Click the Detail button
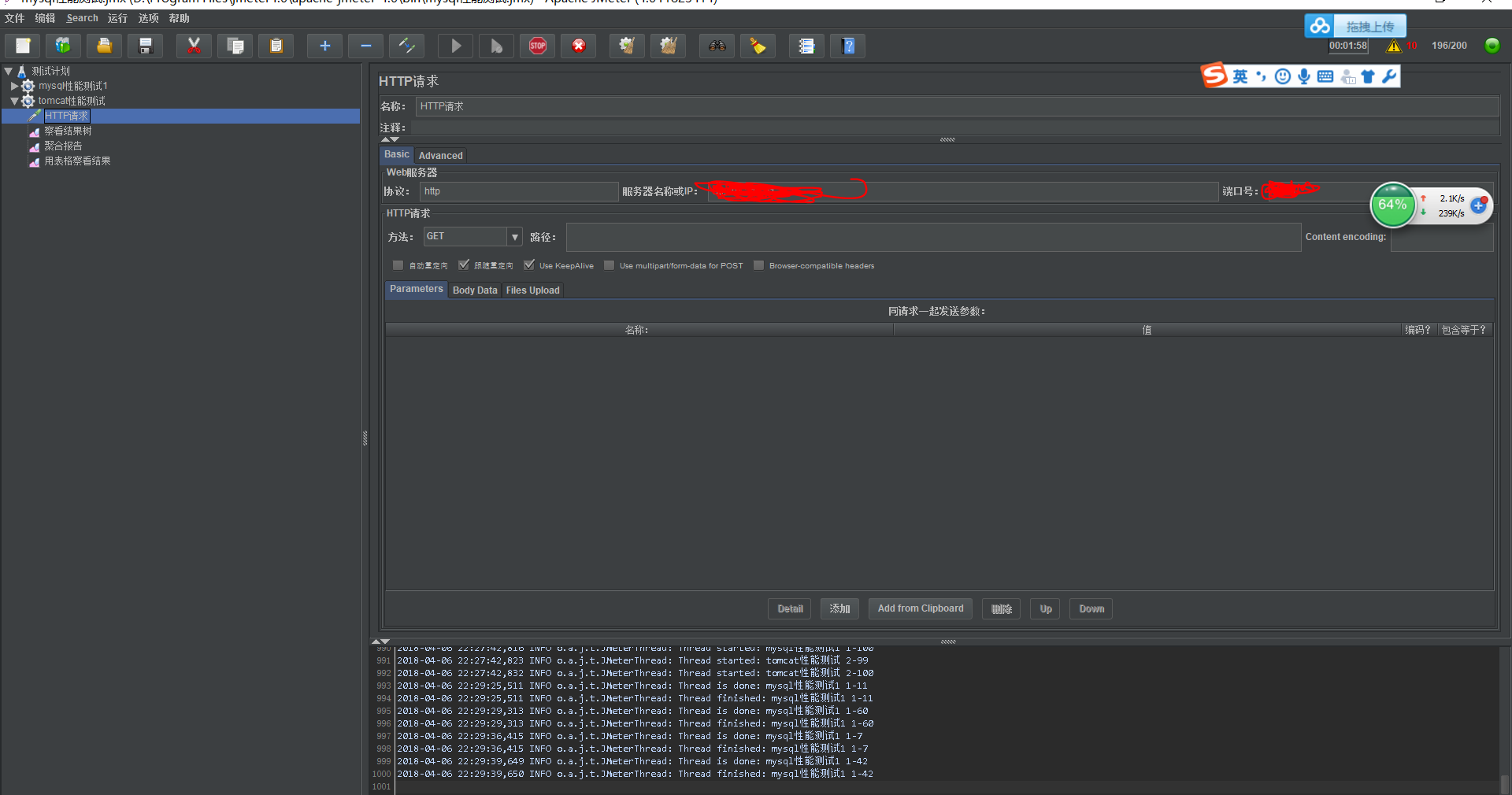This screenshot has height=795, width=1512. click(x=790, y=608)
